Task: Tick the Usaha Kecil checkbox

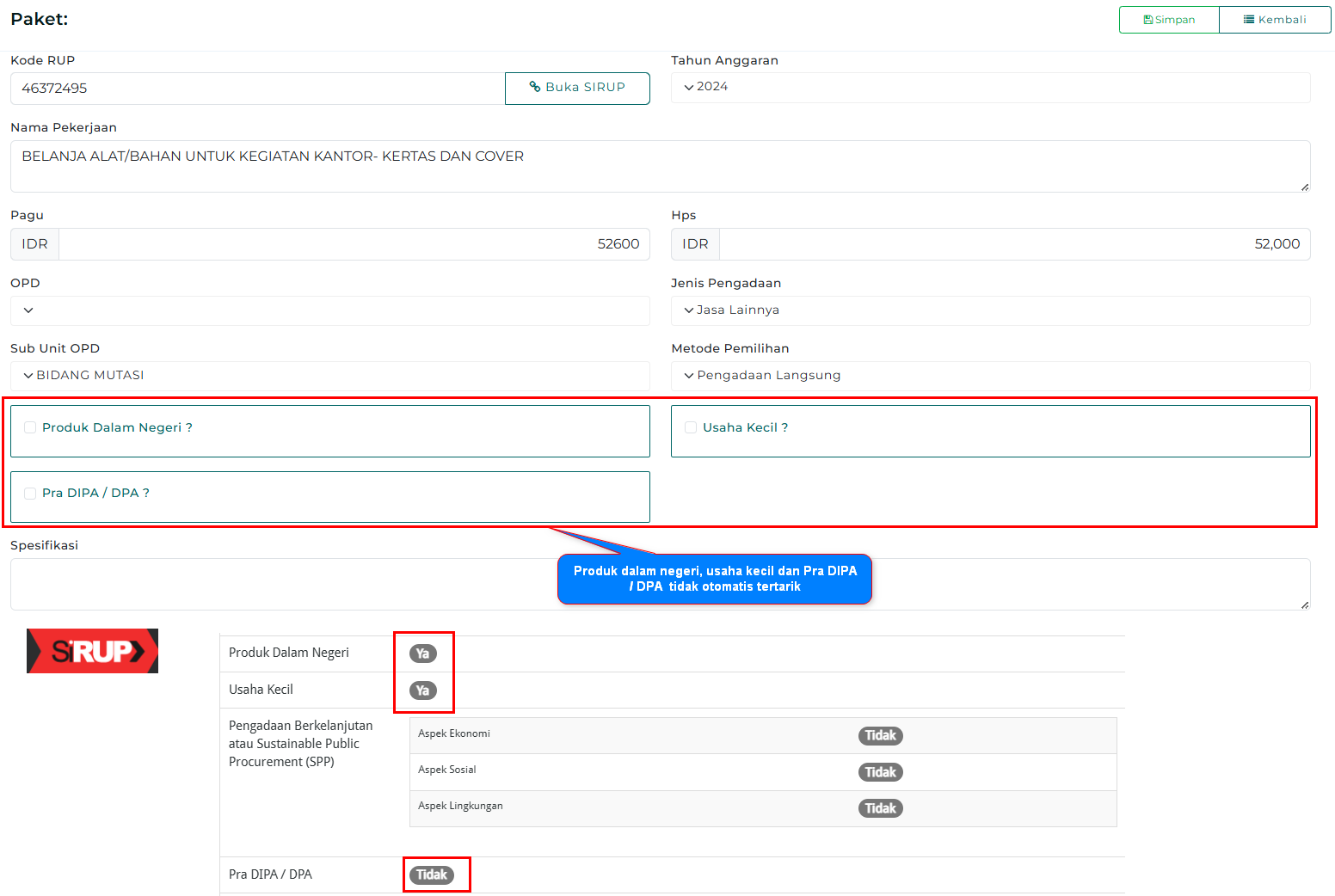Action: [x=691, y=427]
